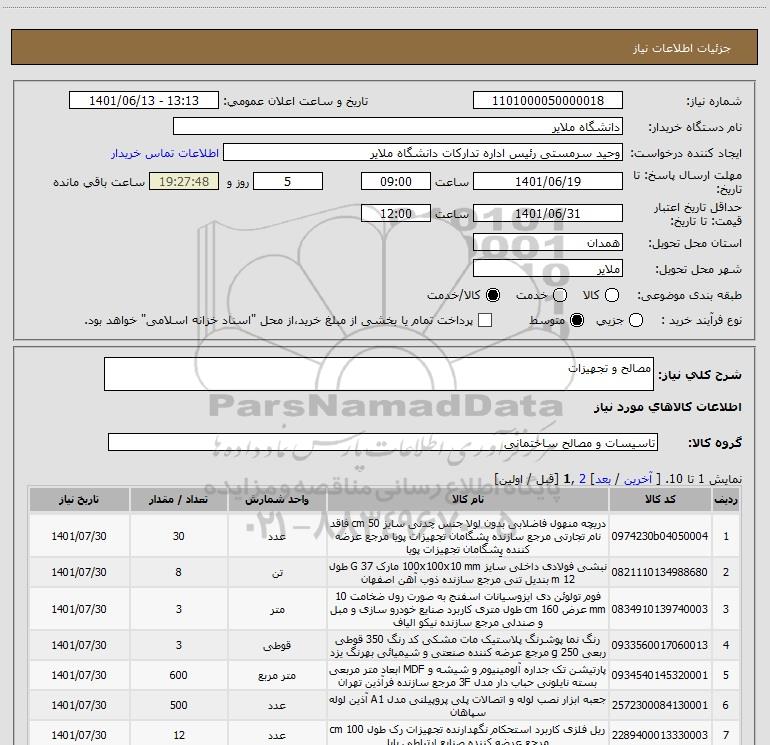Select item code 0834910139740003
Screen dimensions: 770x745
point(660,609)
